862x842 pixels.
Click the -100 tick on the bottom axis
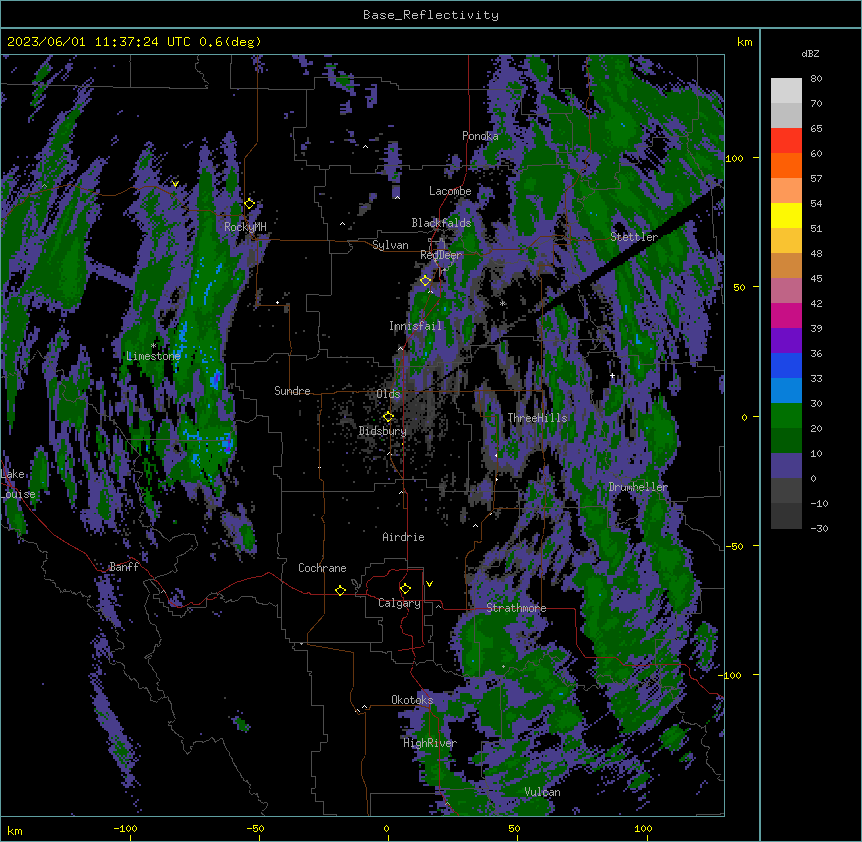tap(125, 828)
